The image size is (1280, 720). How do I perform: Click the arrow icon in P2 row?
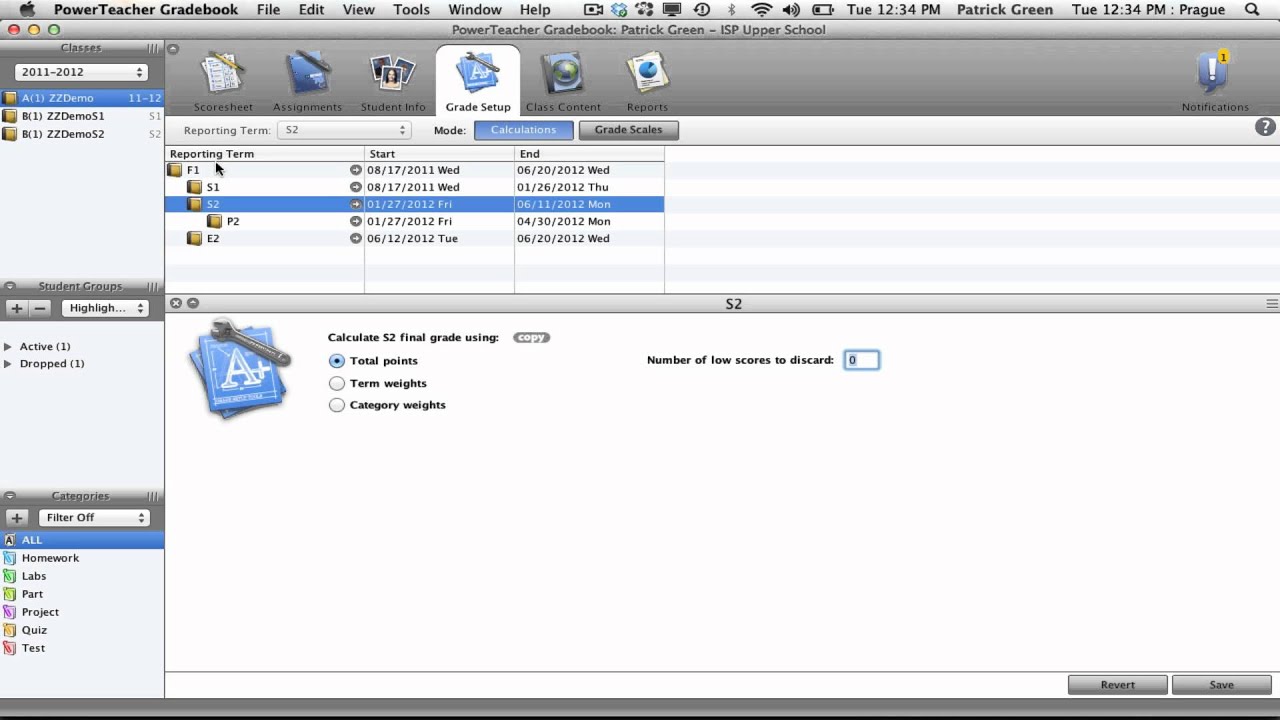(355, 221)
